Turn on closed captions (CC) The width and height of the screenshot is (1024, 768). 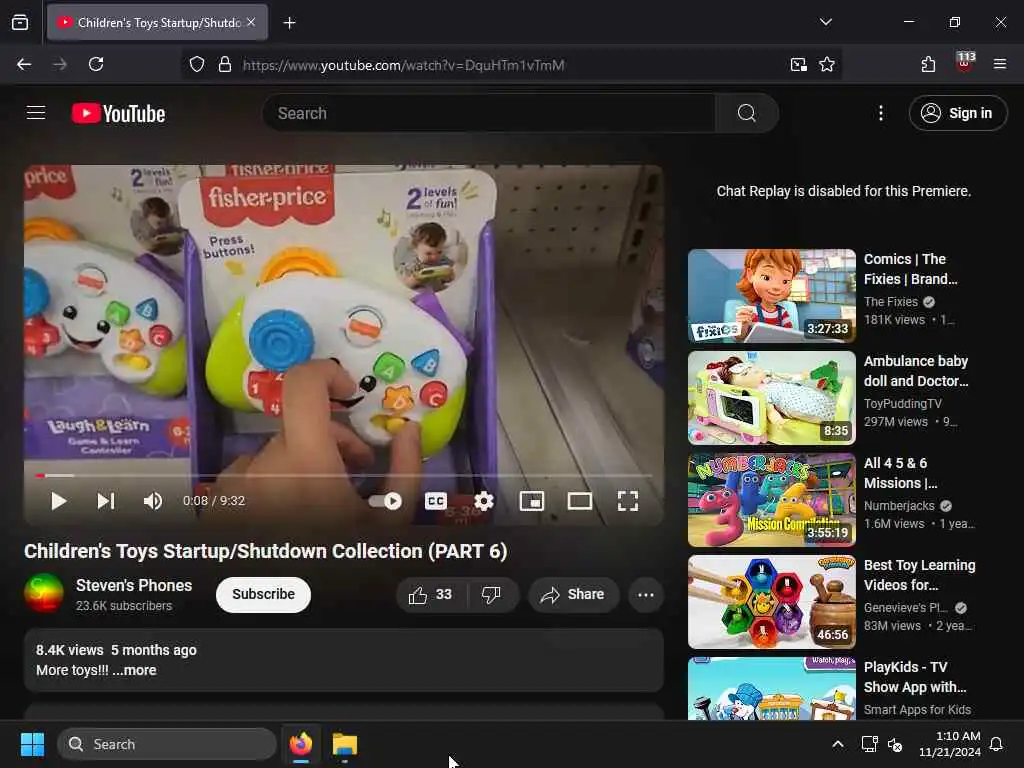coord(436,501)
